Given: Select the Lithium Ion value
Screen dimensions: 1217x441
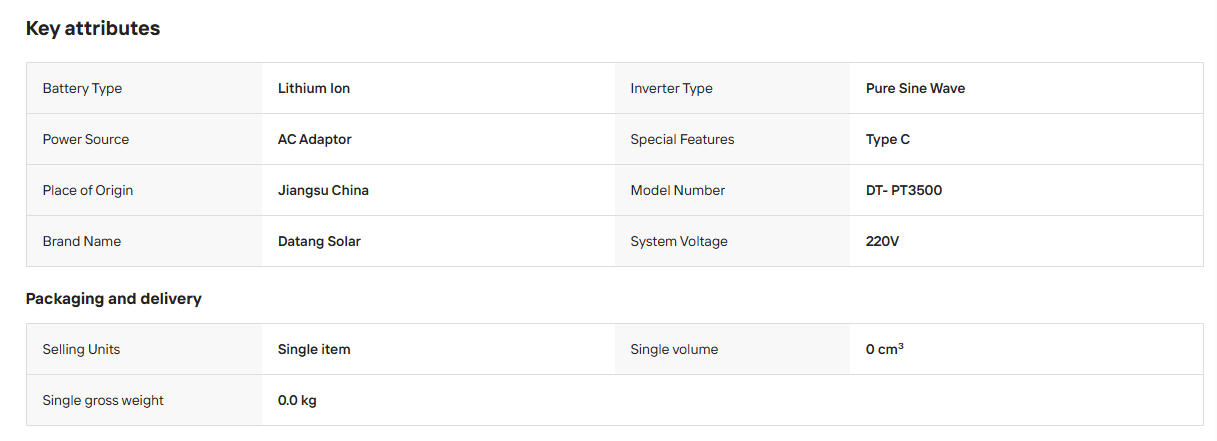Looking at the screenshot, I should click(x=314, y=88).
